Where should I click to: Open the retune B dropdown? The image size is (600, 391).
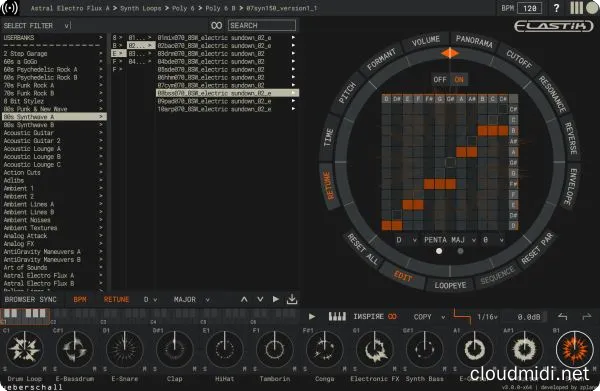coord(493,240)
